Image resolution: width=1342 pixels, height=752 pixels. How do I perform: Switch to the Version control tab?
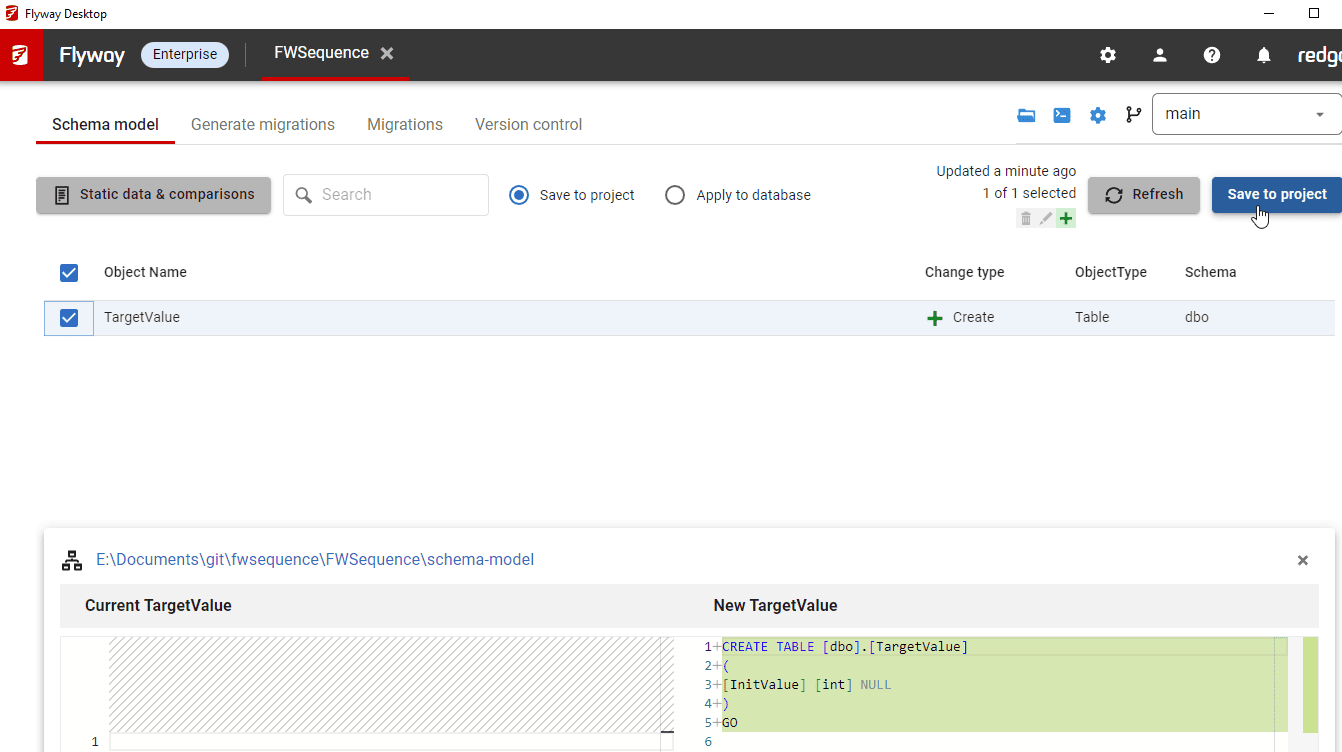coord(528,124)
